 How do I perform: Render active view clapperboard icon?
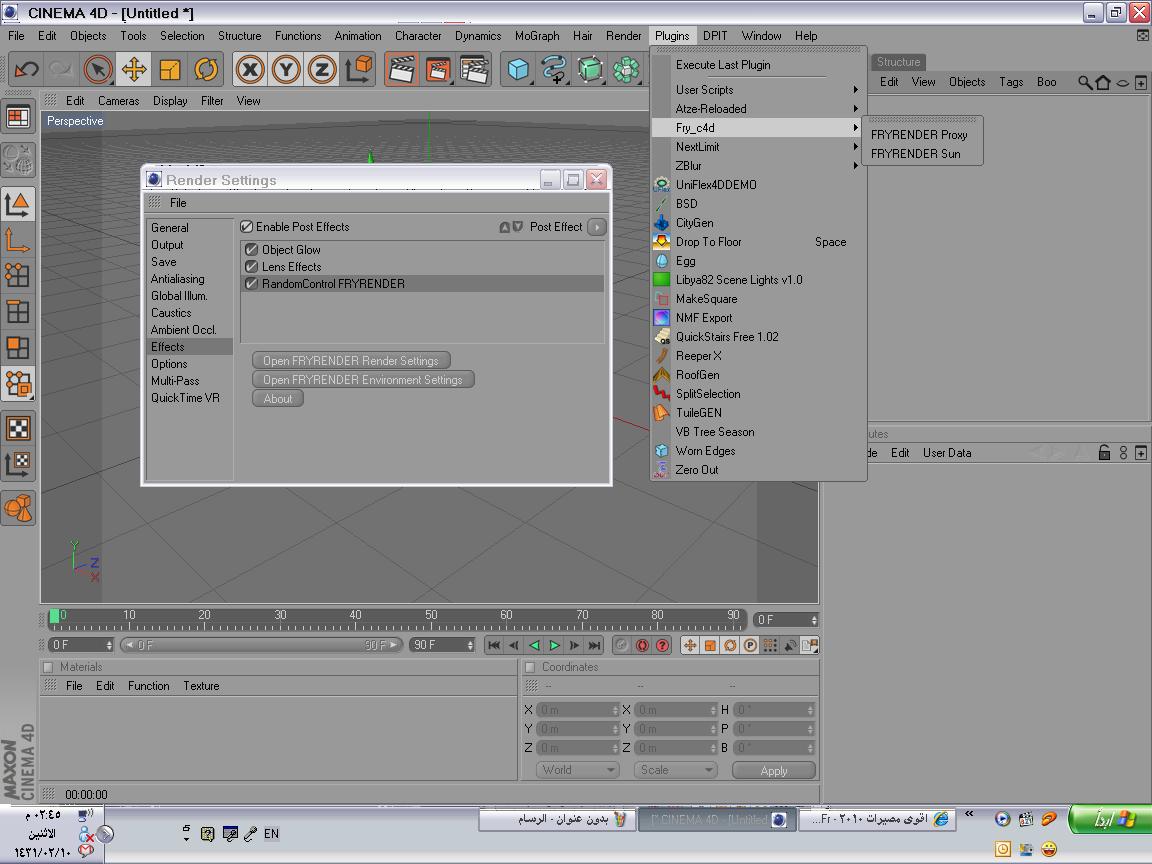tap(401, 70)
